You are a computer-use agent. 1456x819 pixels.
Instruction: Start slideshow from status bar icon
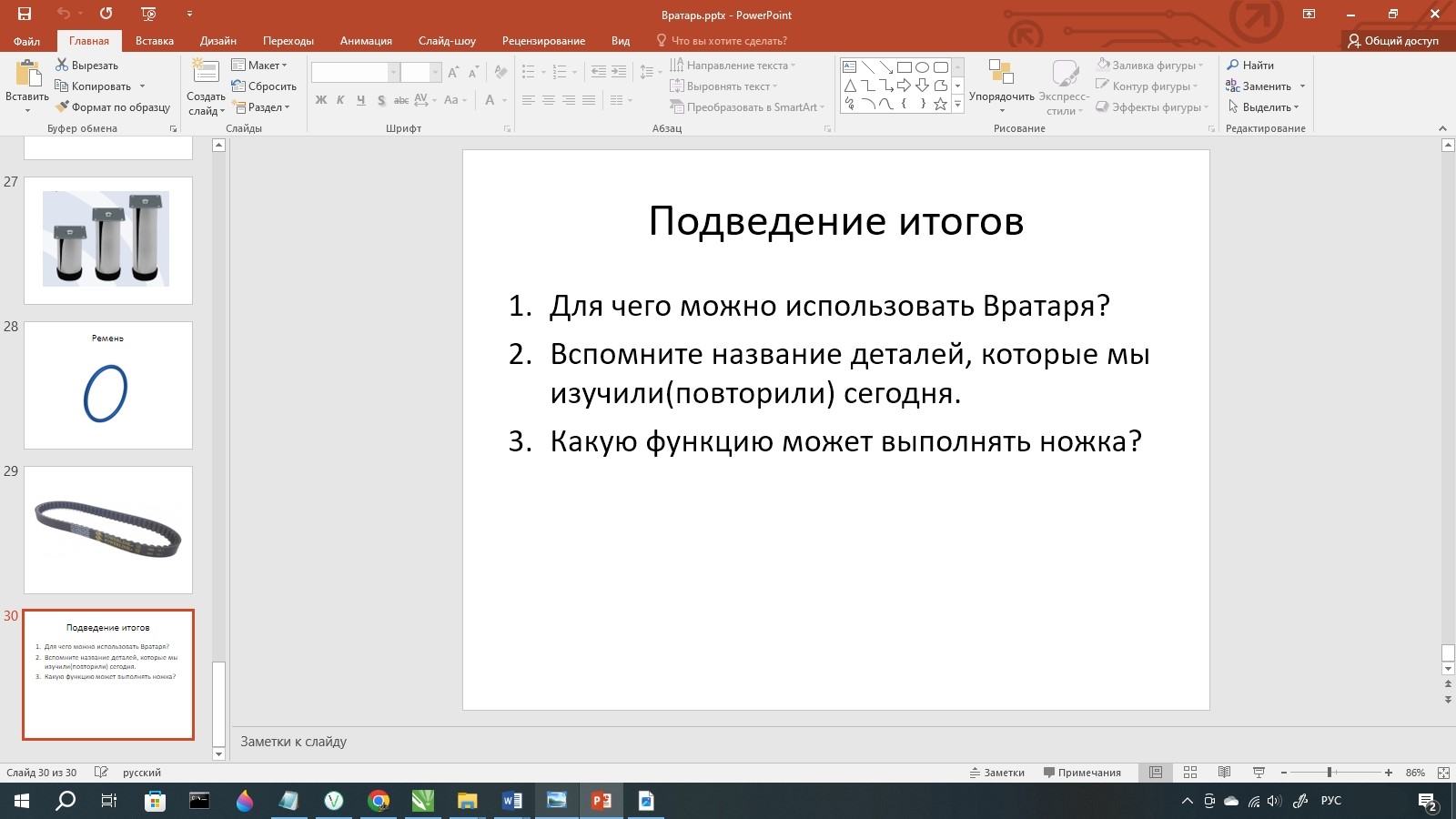[1259, 773]
